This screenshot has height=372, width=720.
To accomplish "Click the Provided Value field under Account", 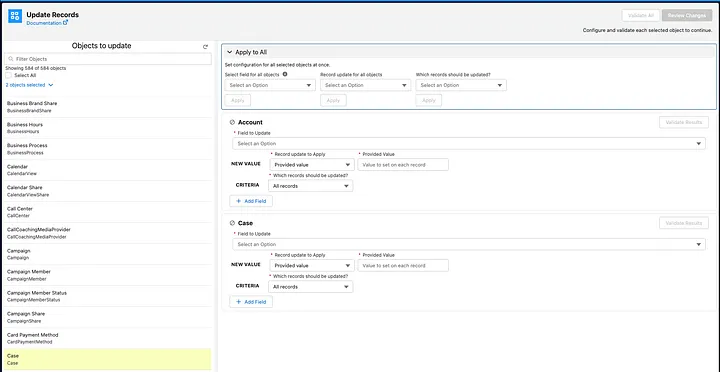I will [x=403, y=164].
